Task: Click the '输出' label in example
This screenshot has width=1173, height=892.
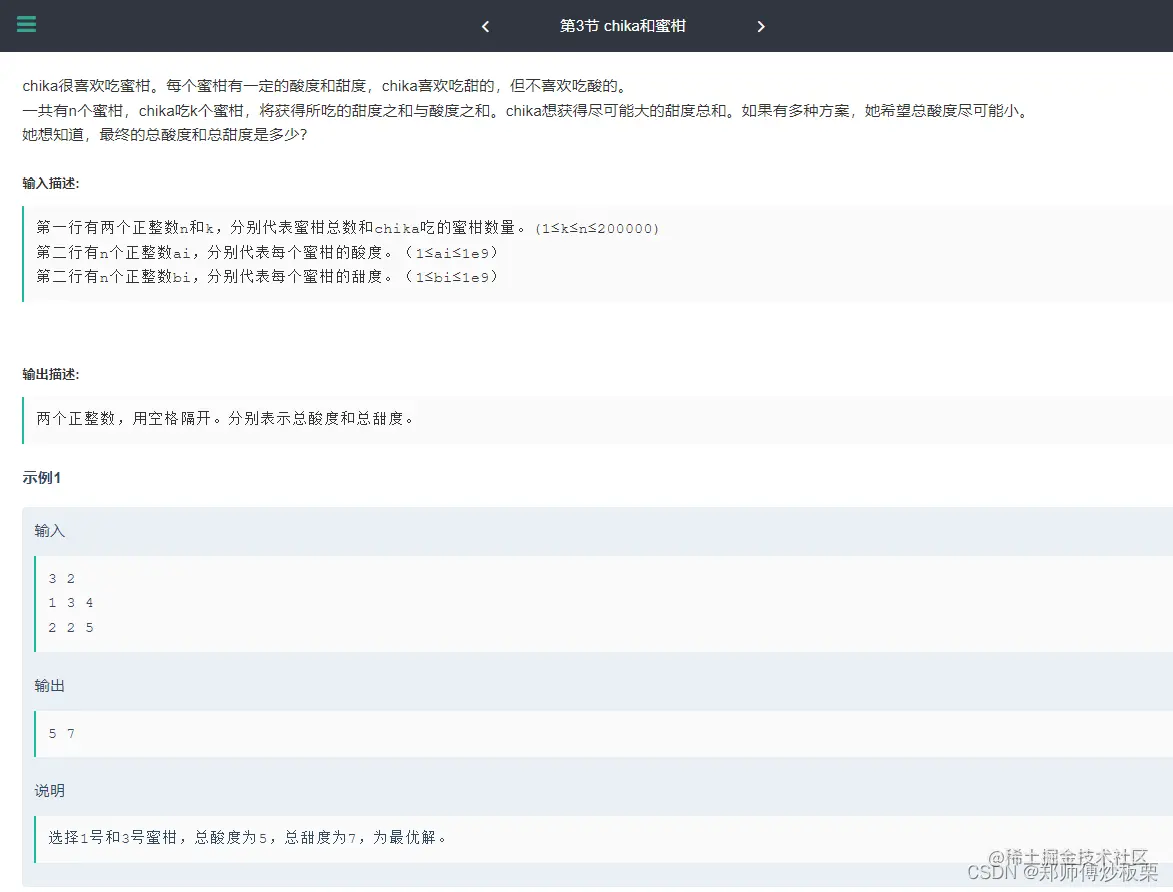Action: pyautogui.click(x=49, y=685)
